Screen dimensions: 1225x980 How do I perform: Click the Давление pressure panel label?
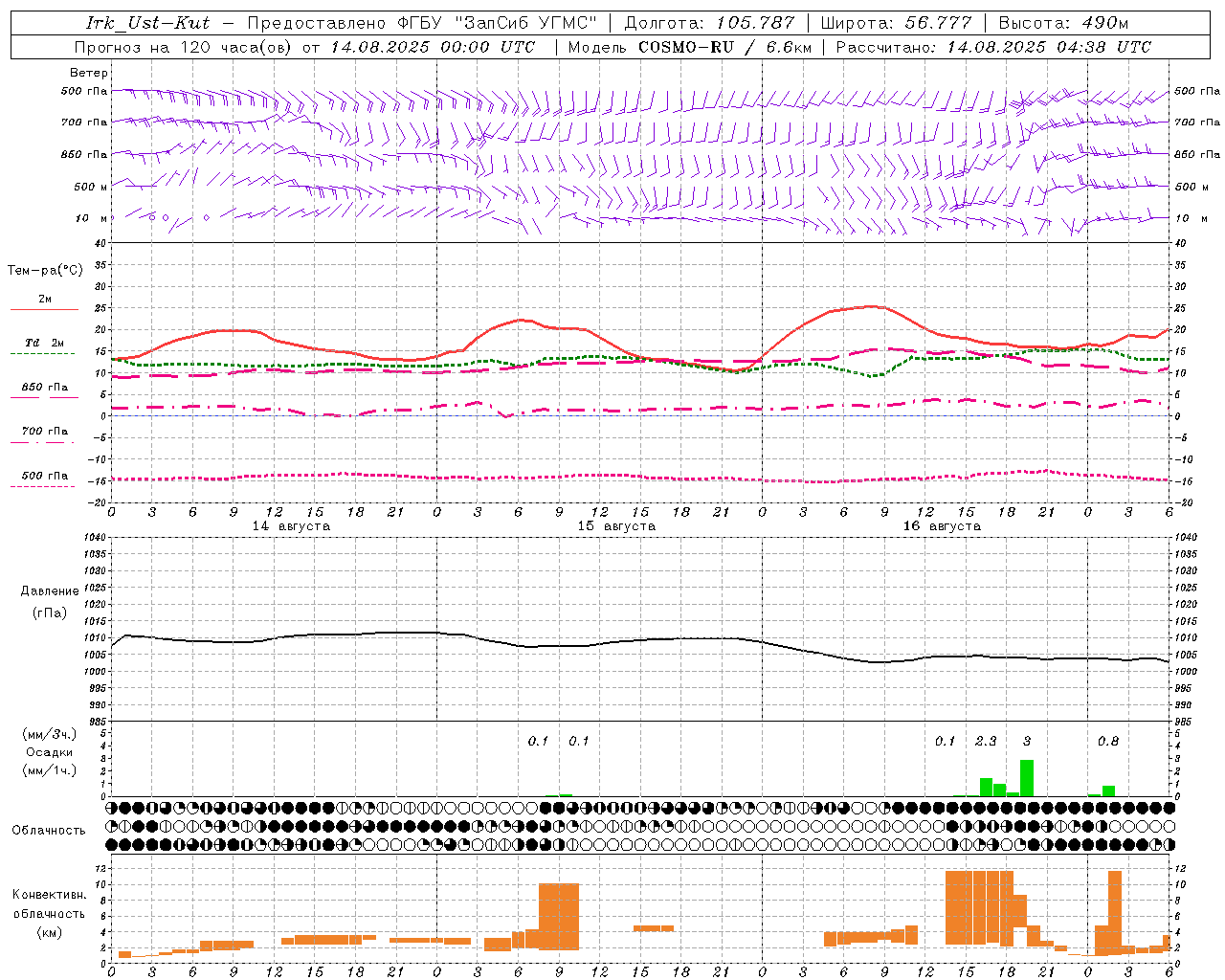point(50,591)
